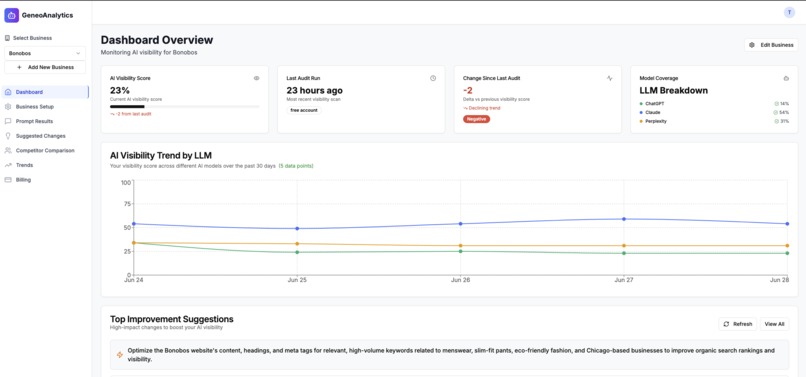
Task: Click the Competitor Comparison people icon
Action: (8, 151)
